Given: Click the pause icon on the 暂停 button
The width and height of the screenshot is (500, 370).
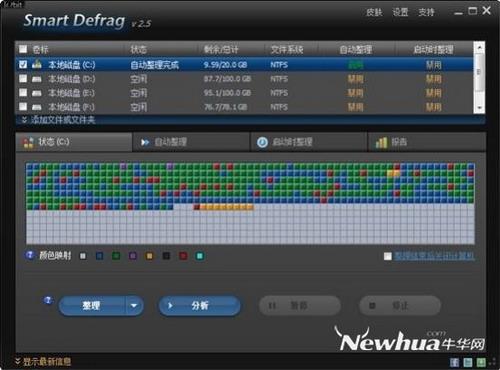Looking at the screenshot, I should coord(272,305).
